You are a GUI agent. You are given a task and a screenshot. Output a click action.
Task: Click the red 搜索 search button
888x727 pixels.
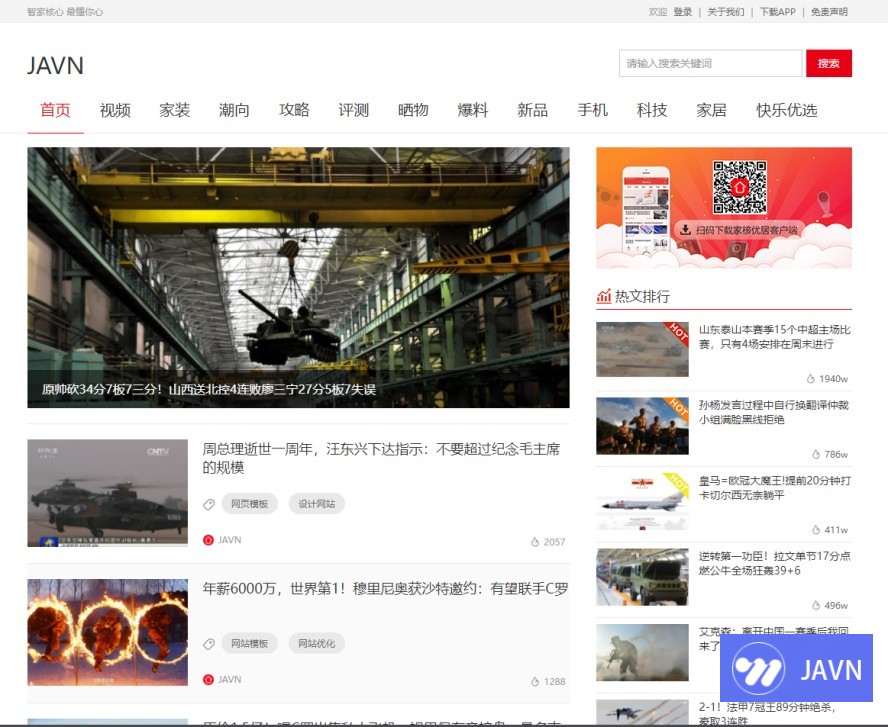(829, 63)
